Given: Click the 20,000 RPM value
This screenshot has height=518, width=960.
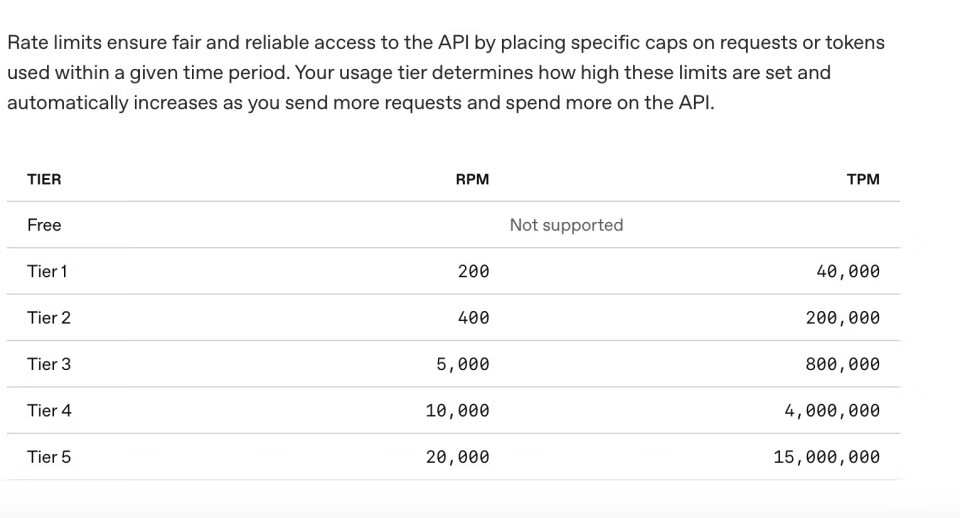Looking at the screenshot, I should coord(458,457).
